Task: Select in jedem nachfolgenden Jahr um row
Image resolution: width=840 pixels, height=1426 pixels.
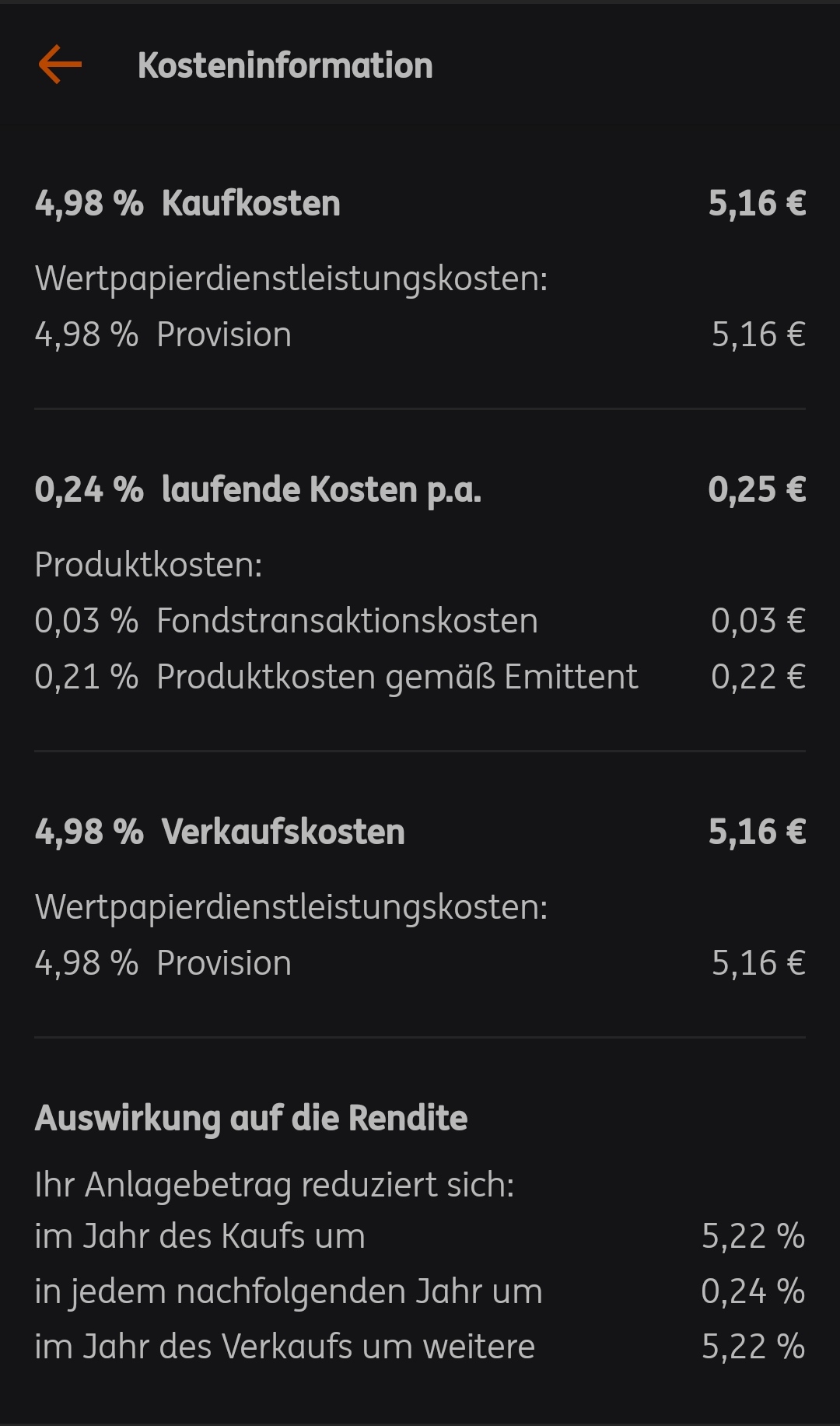Action: (288, 1291)
